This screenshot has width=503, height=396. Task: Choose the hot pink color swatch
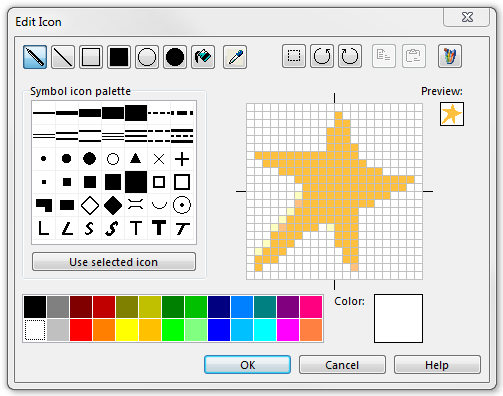coord(311,307)
